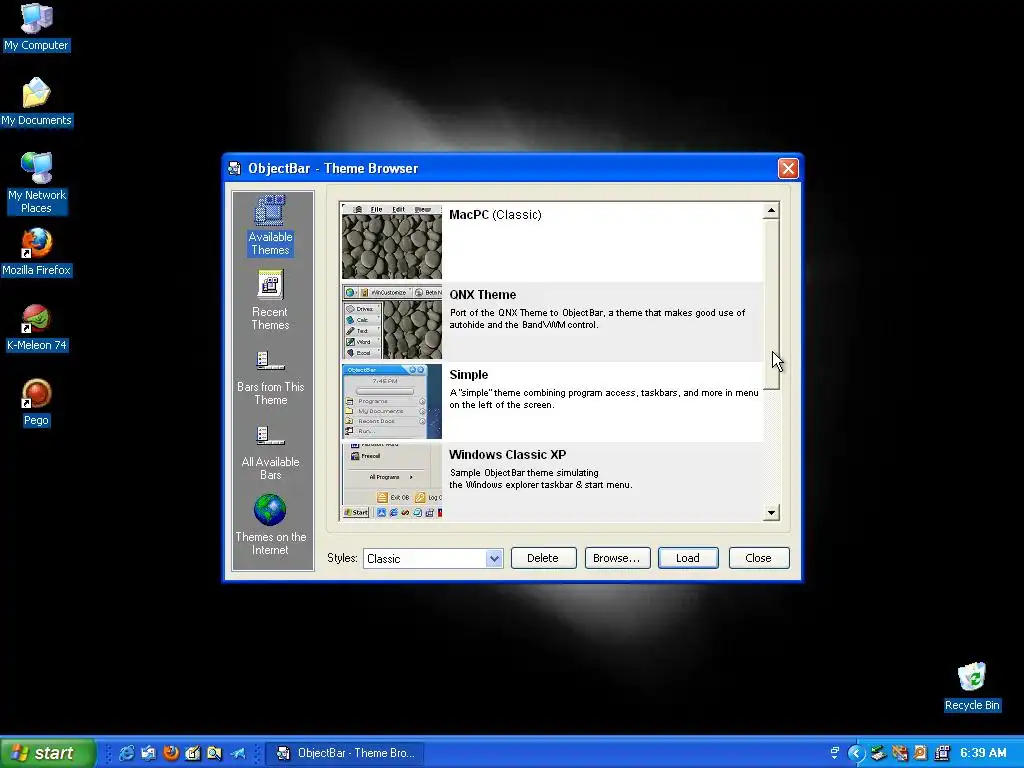Click the Simple theme title text

[468, 375]
